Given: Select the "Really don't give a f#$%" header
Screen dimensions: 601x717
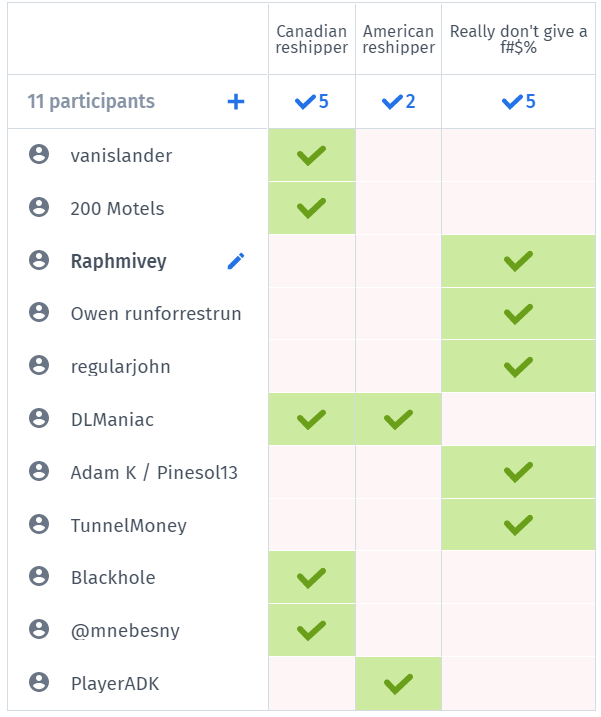Looking at the screenshot, I should tap(518, 40).
